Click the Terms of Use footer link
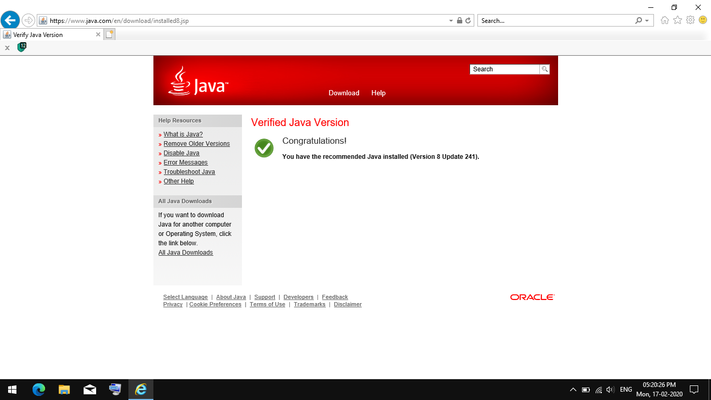Image resolution: width=711 pixels, height=400 pixels. pos(268,304)
